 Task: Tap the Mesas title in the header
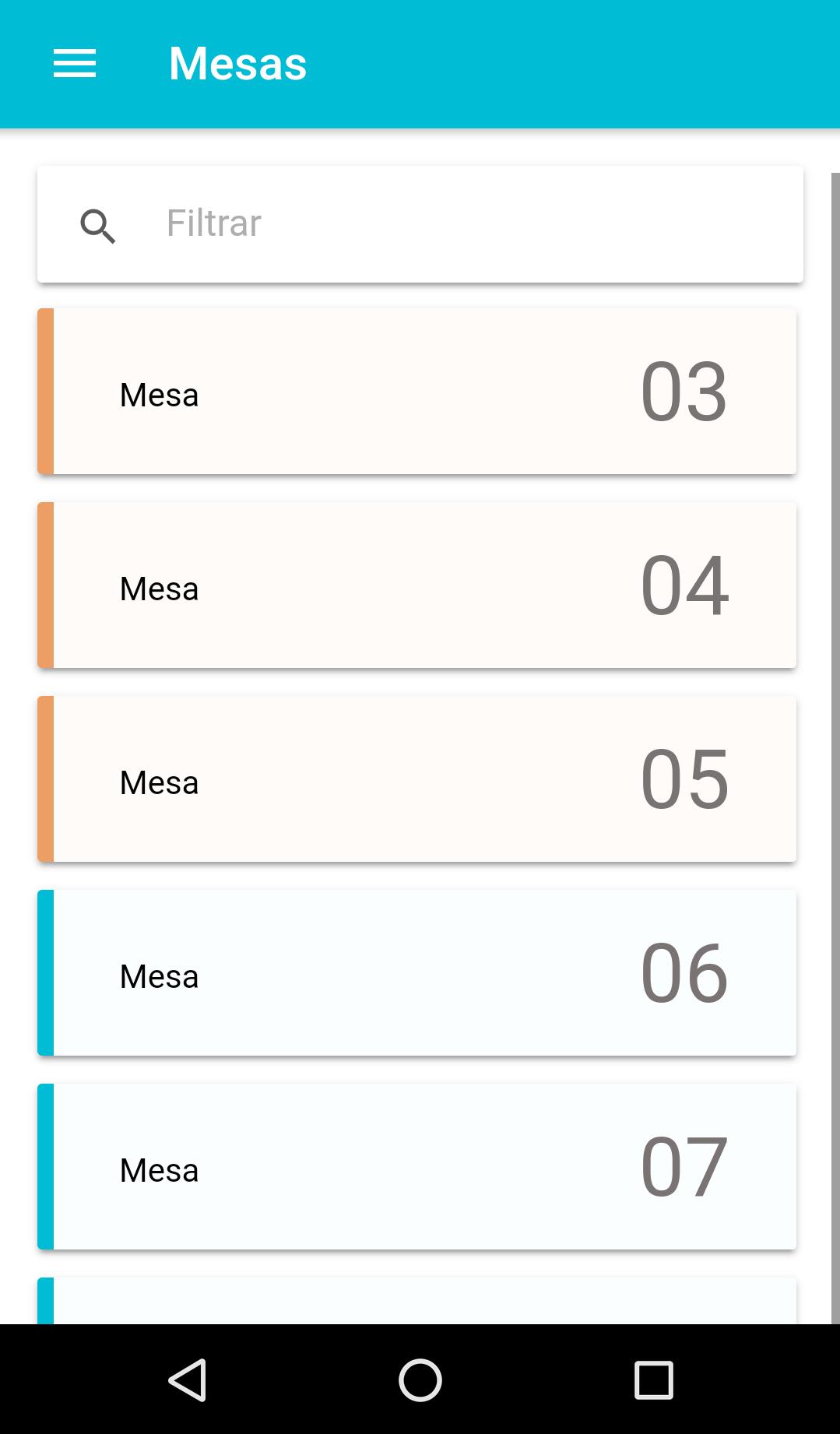(237, 63)
